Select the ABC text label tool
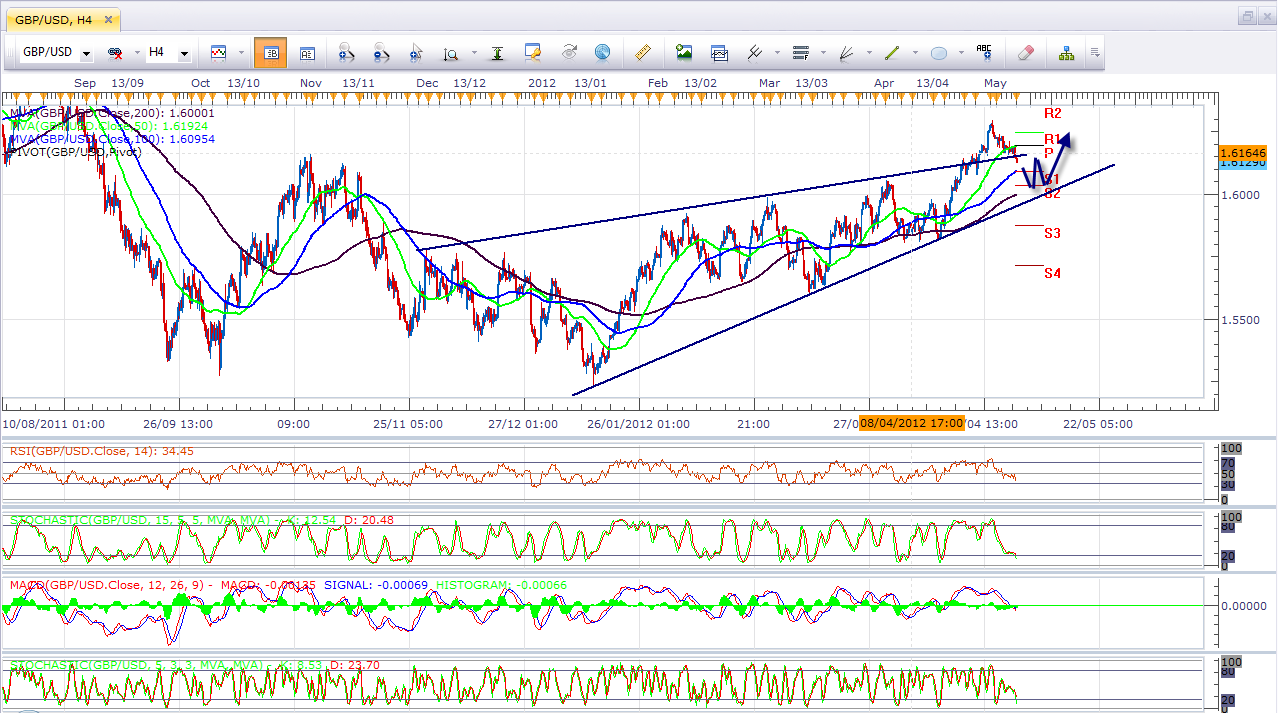This screenshot has height=713, width=1278. pyautogui.click(x=984, y=52)
